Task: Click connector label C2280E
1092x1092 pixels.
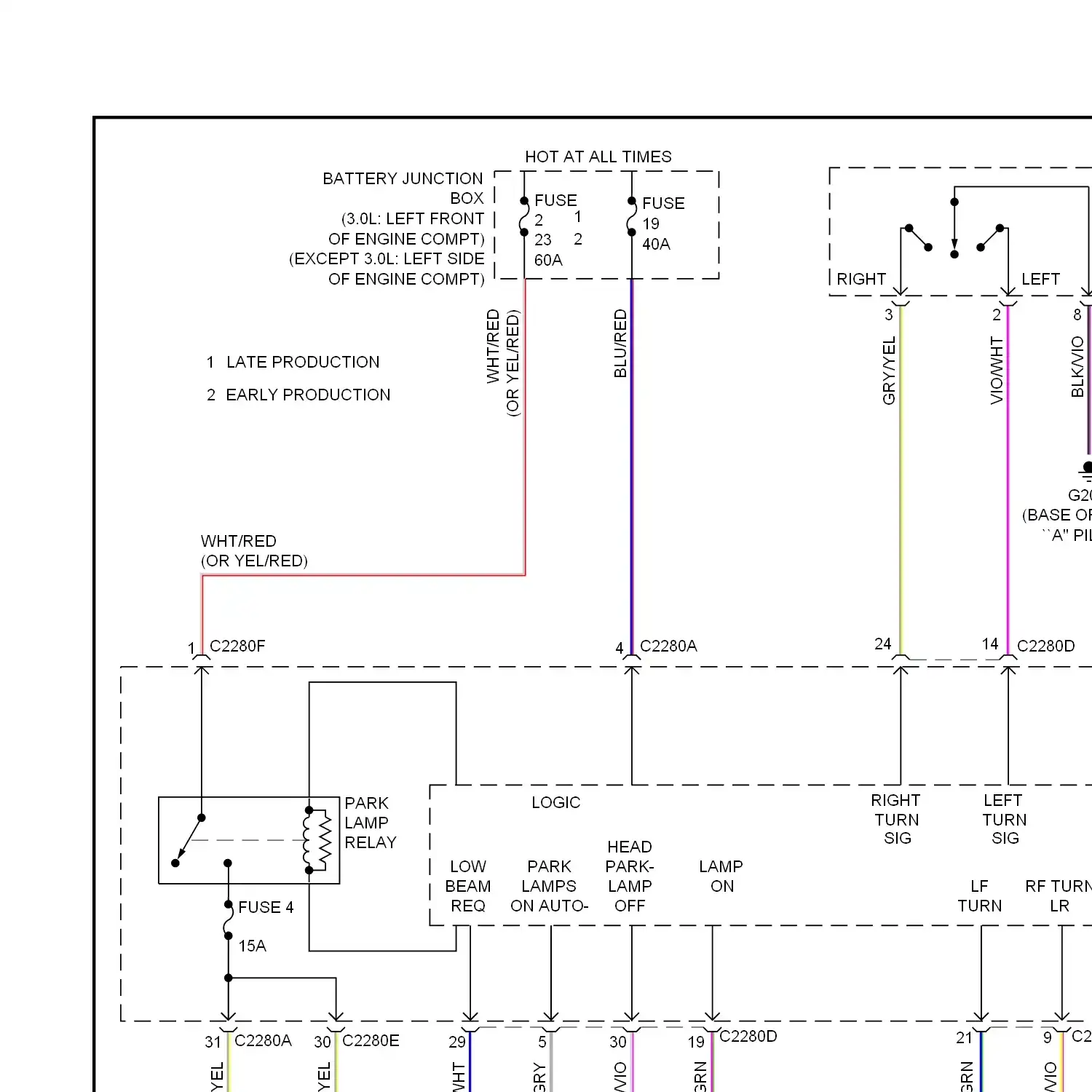Action: (x=371, y=1040)
